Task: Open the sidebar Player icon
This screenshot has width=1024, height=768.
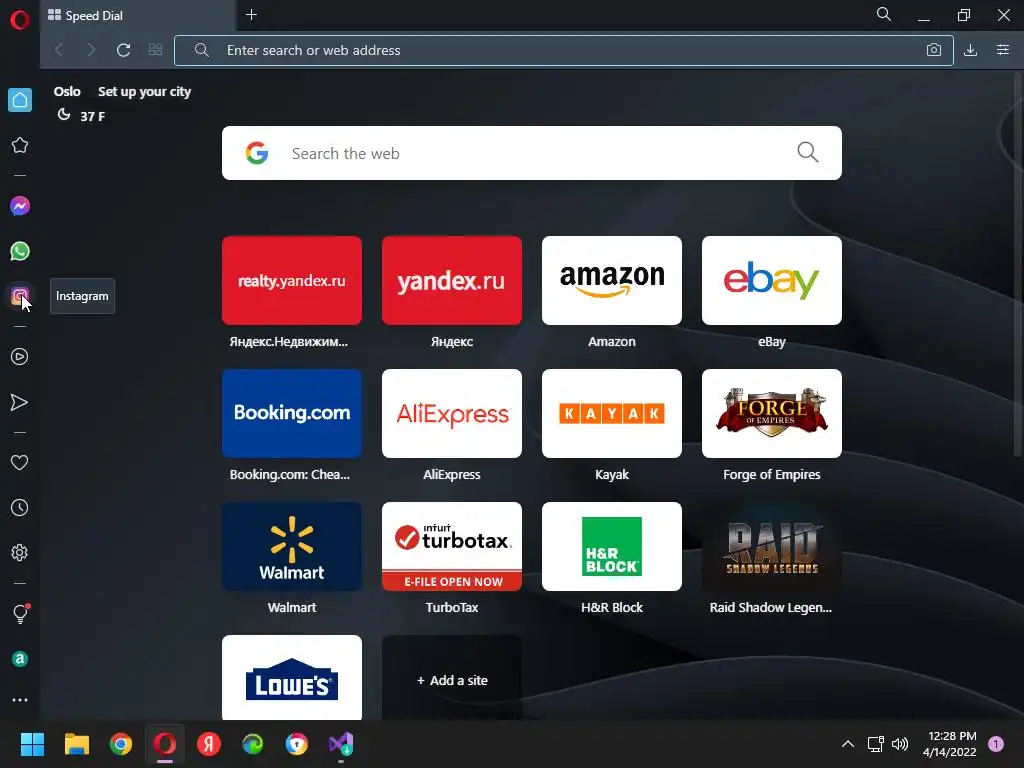Action: pyautogui.click(x=20, y=357)
